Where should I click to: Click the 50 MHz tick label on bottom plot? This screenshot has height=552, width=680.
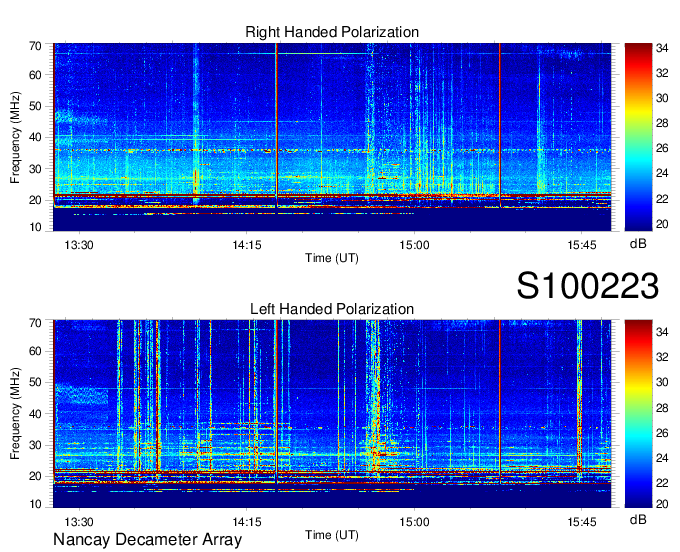(x=35, y=382)
